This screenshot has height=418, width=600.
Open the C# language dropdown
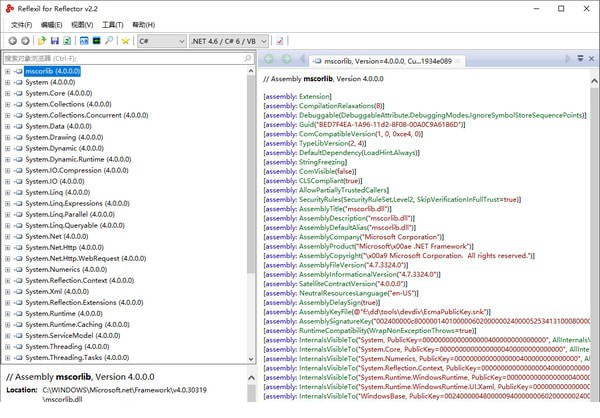pos(162,41)
